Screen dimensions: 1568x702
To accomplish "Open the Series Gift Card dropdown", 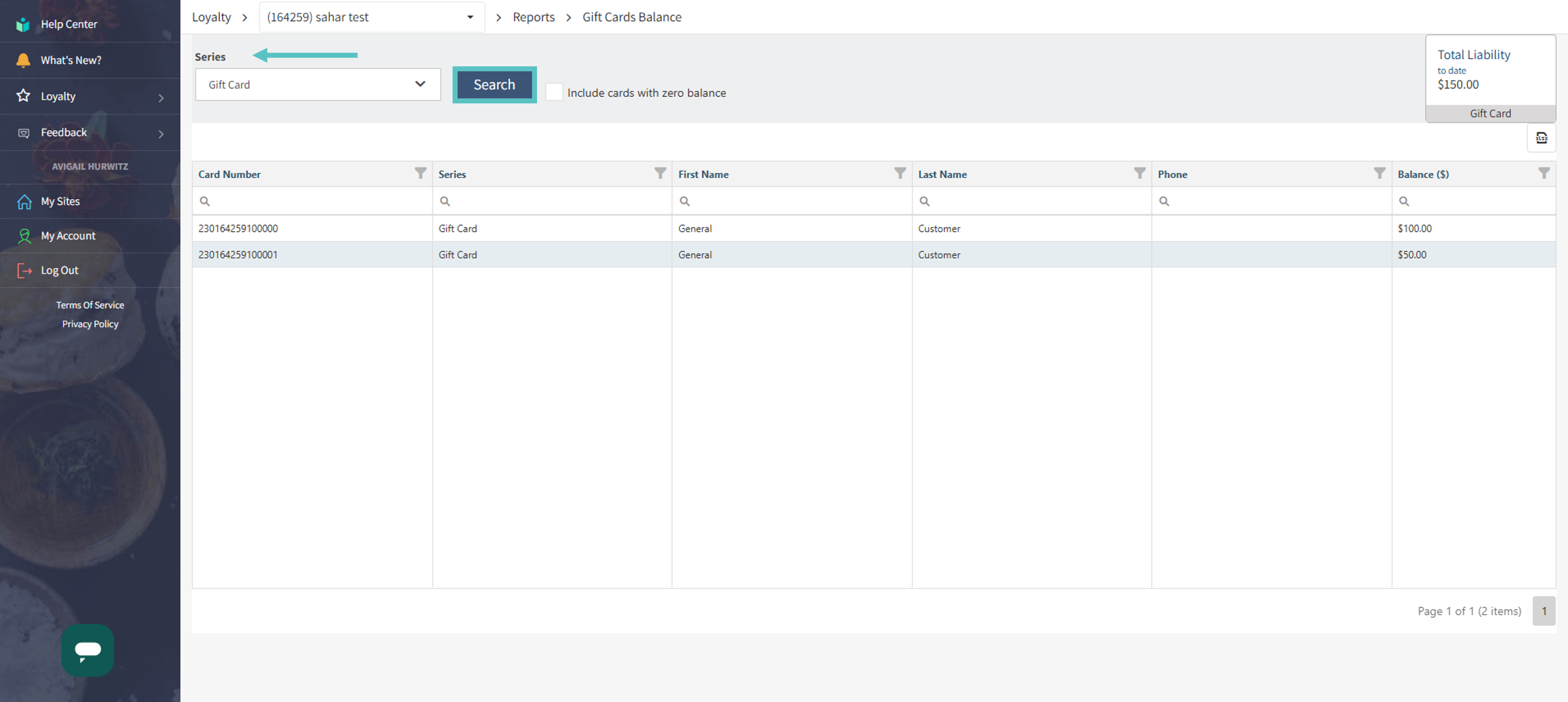I will (x=317, y=84).
